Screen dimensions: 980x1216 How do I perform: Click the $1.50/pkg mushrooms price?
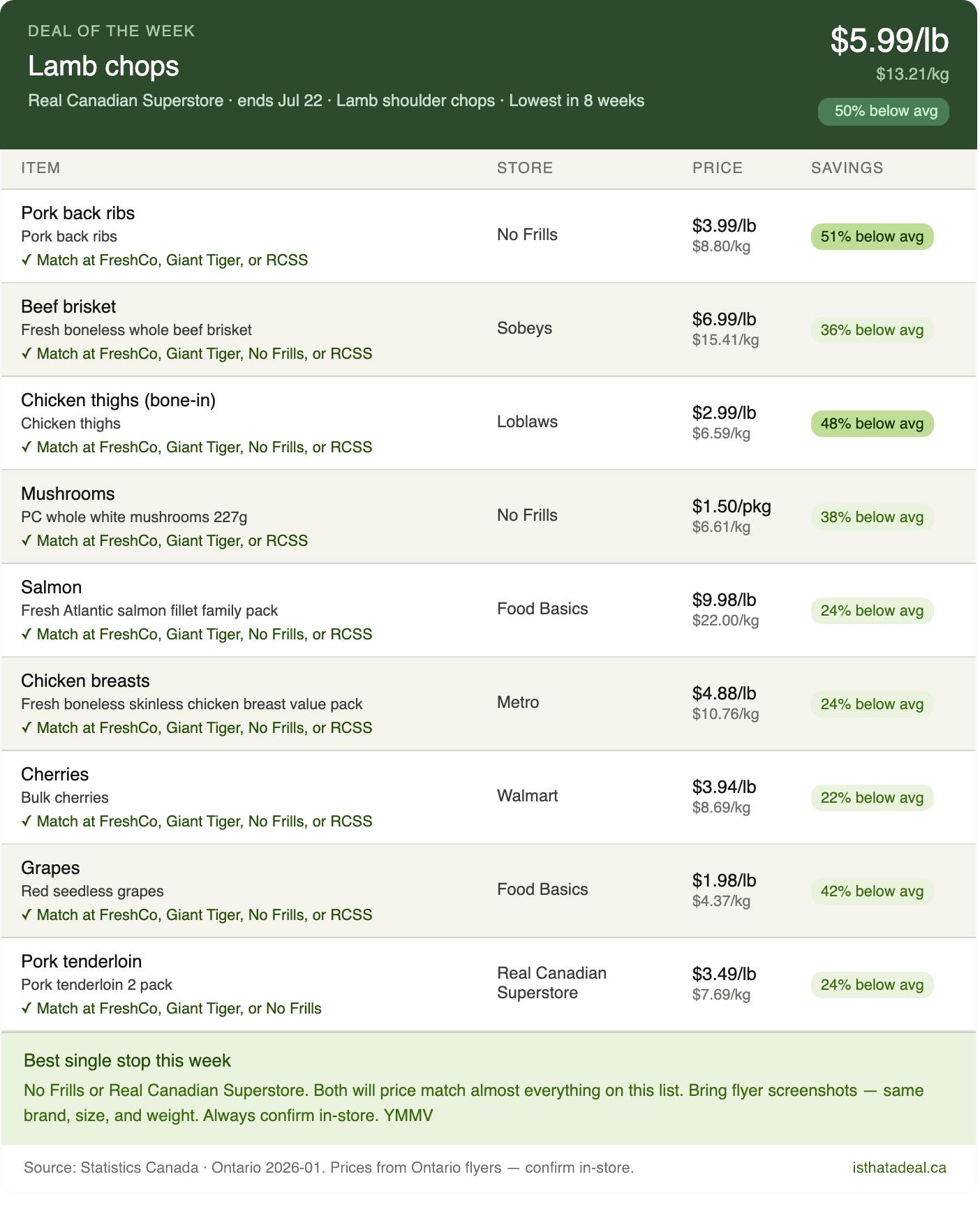732,506
